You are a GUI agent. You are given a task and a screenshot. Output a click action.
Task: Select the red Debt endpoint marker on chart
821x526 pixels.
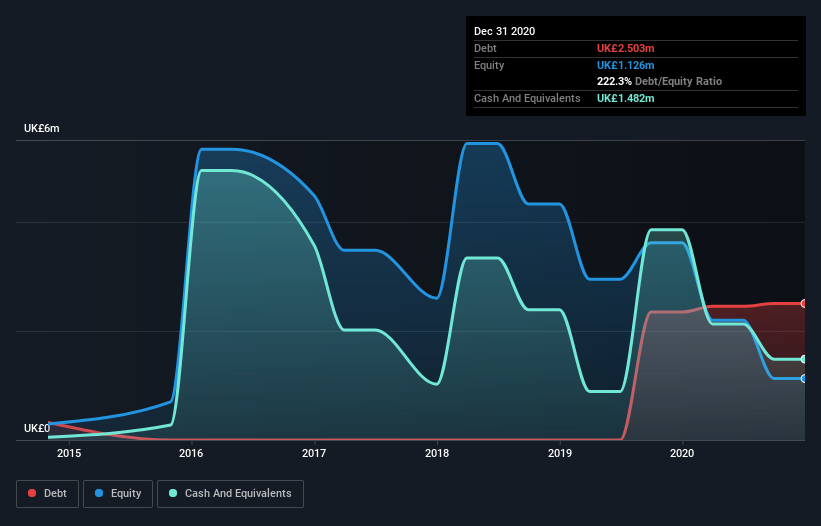pos(804,304)
